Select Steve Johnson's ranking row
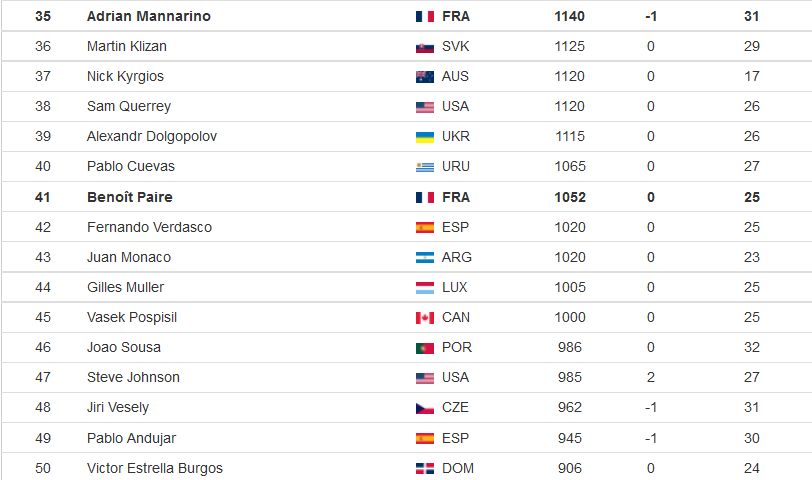 pos(407,377)
